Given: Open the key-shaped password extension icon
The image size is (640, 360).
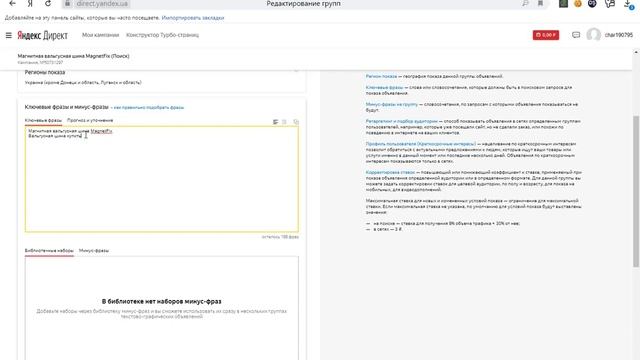Looking at the screenshot, I should [610, 3].
